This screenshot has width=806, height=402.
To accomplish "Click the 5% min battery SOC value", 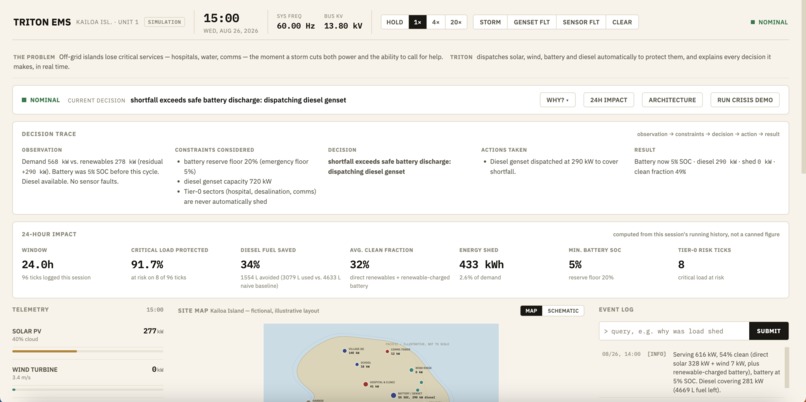I will 575,265.
